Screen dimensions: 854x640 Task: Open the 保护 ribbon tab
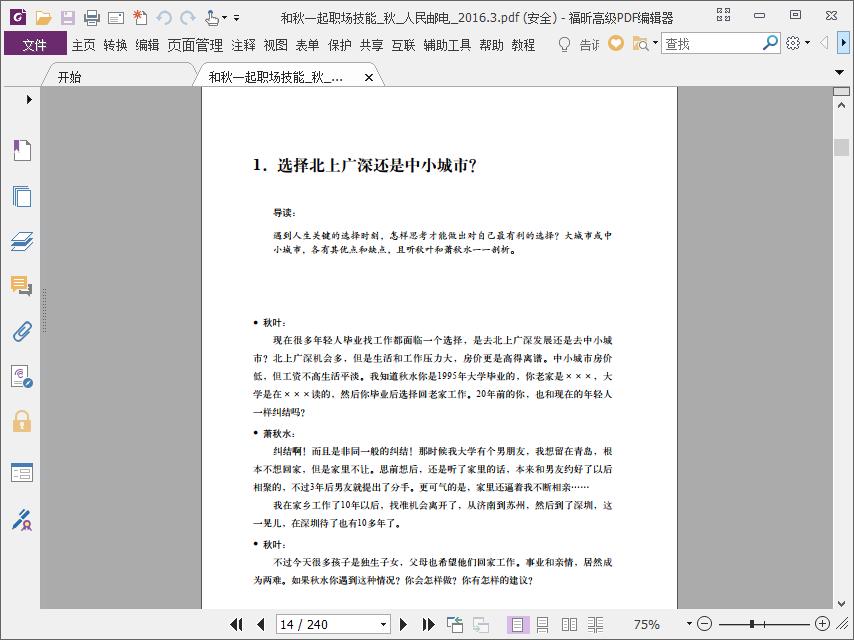339,45
